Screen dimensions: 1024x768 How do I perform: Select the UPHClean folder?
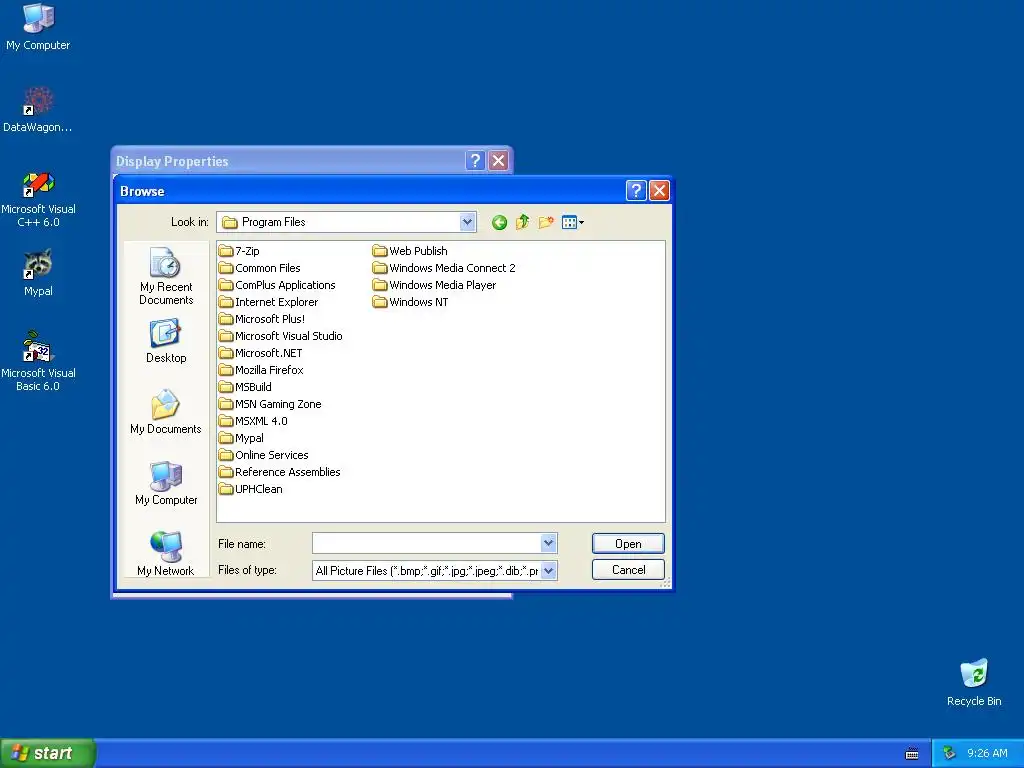251,488
